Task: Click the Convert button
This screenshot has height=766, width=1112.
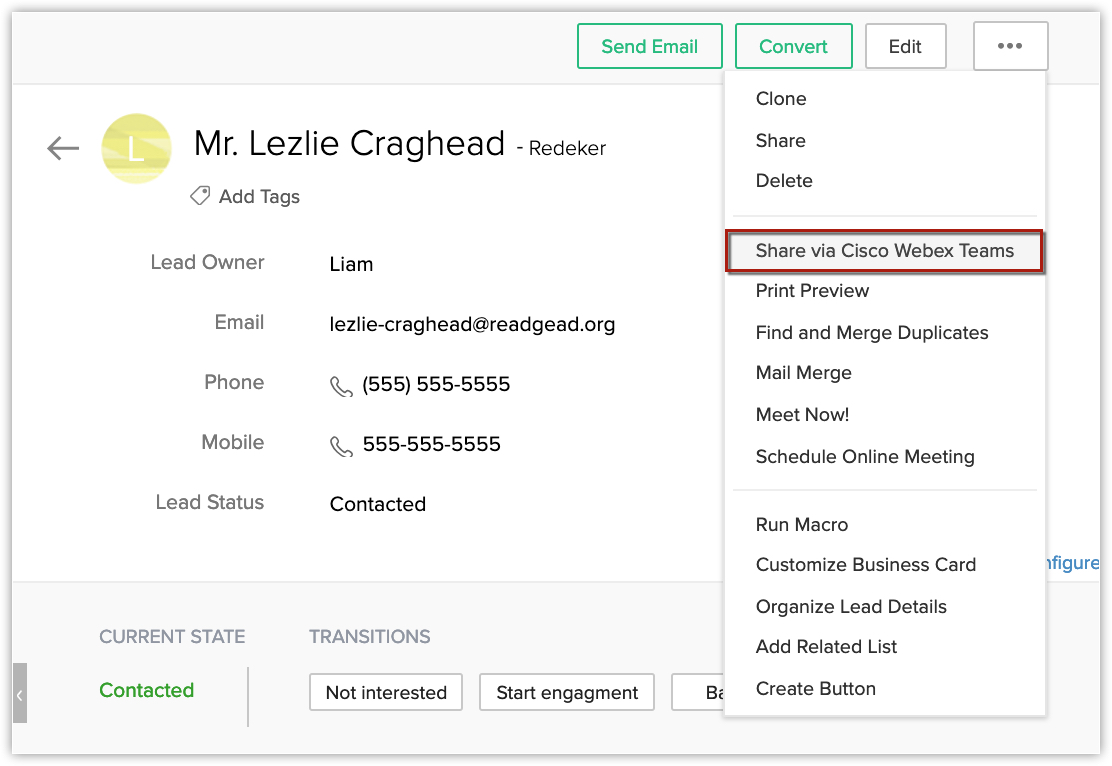Action: (793, 47)
